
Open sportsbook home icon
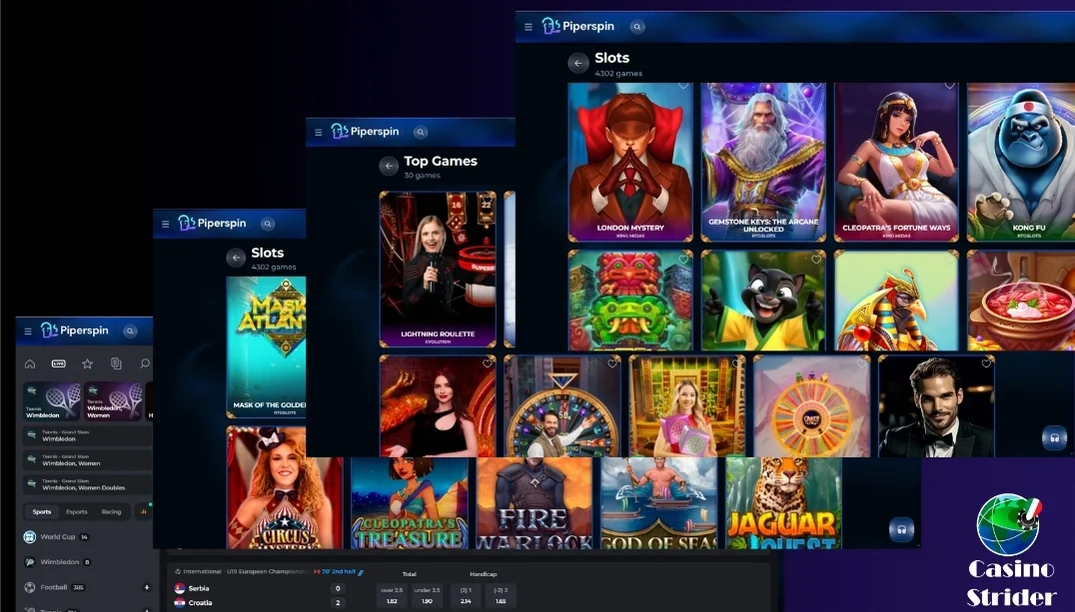(x=29, y=364)
